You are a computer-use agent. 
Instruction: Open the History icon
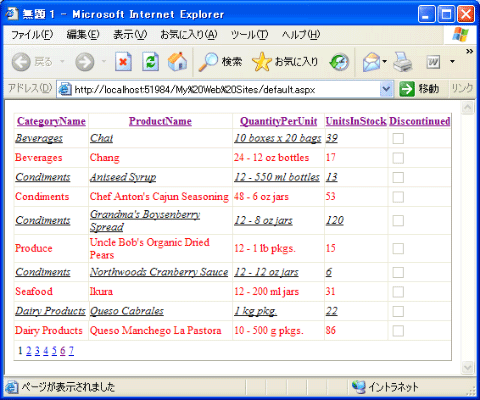click(339, 62)
